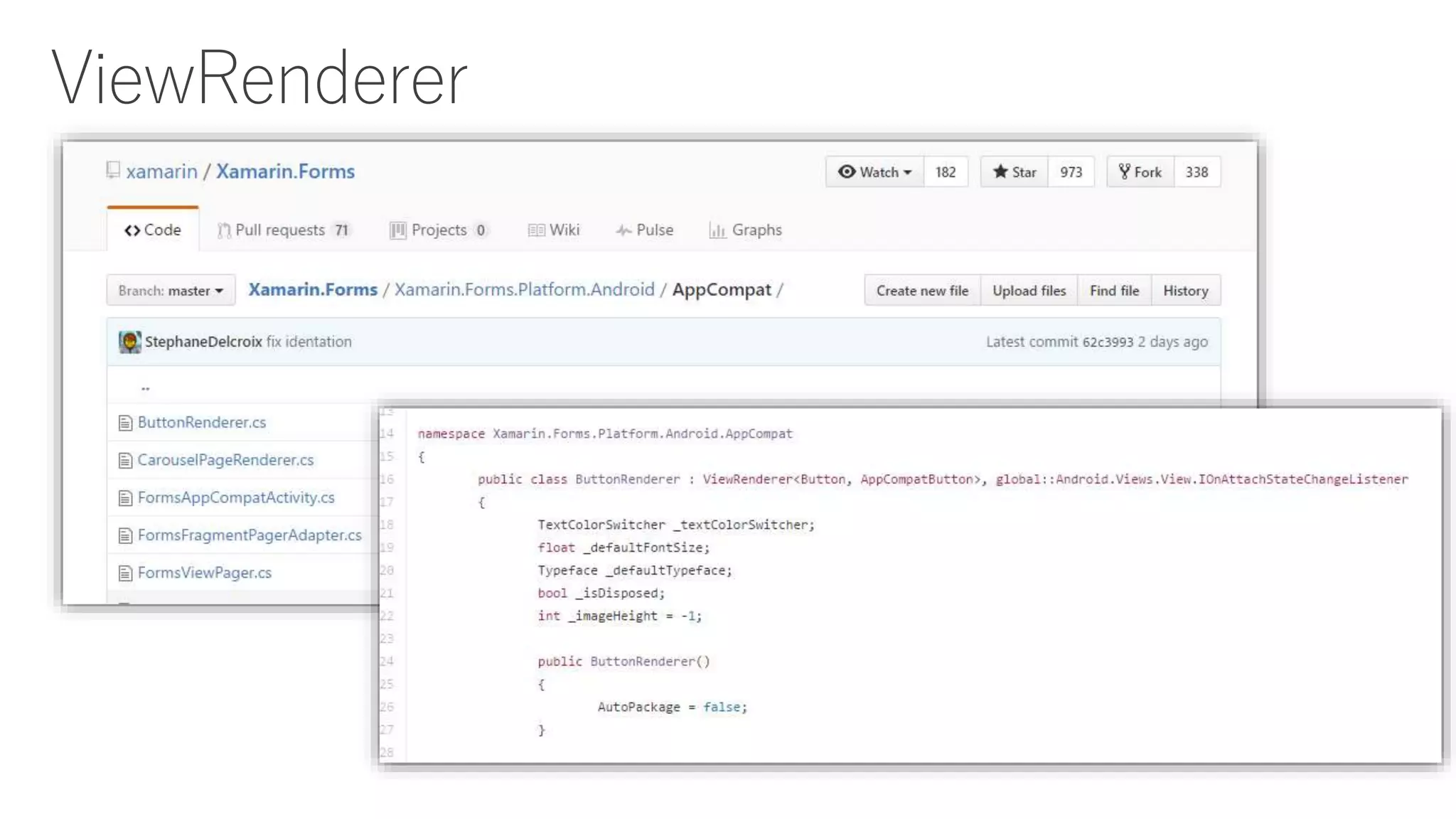Click the file icon next to ButtonRenderer.cs
This screenshot has width=1456, height=819.
125,423
